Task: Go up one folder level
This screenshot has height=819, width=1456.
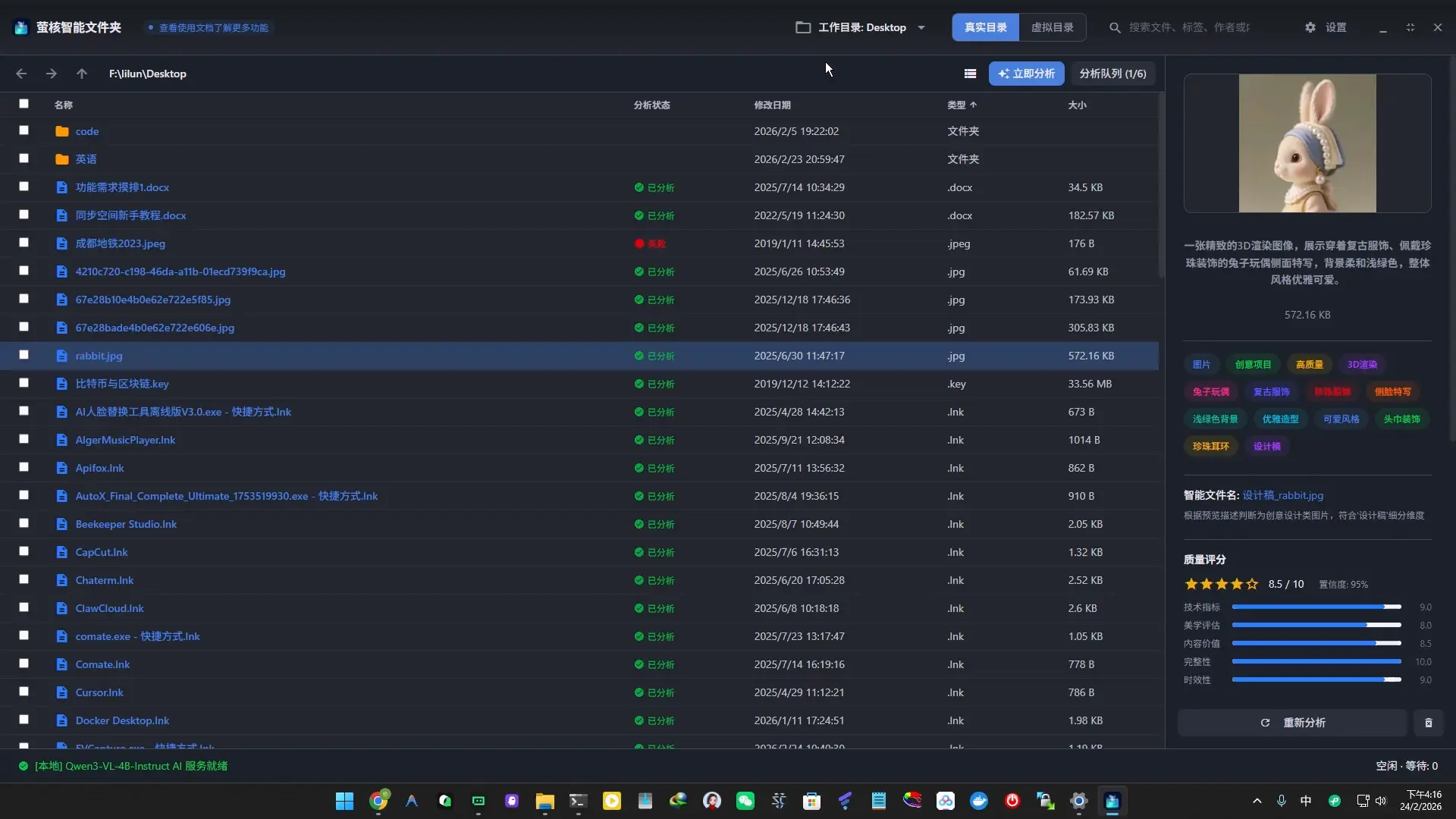Action: 82,74
